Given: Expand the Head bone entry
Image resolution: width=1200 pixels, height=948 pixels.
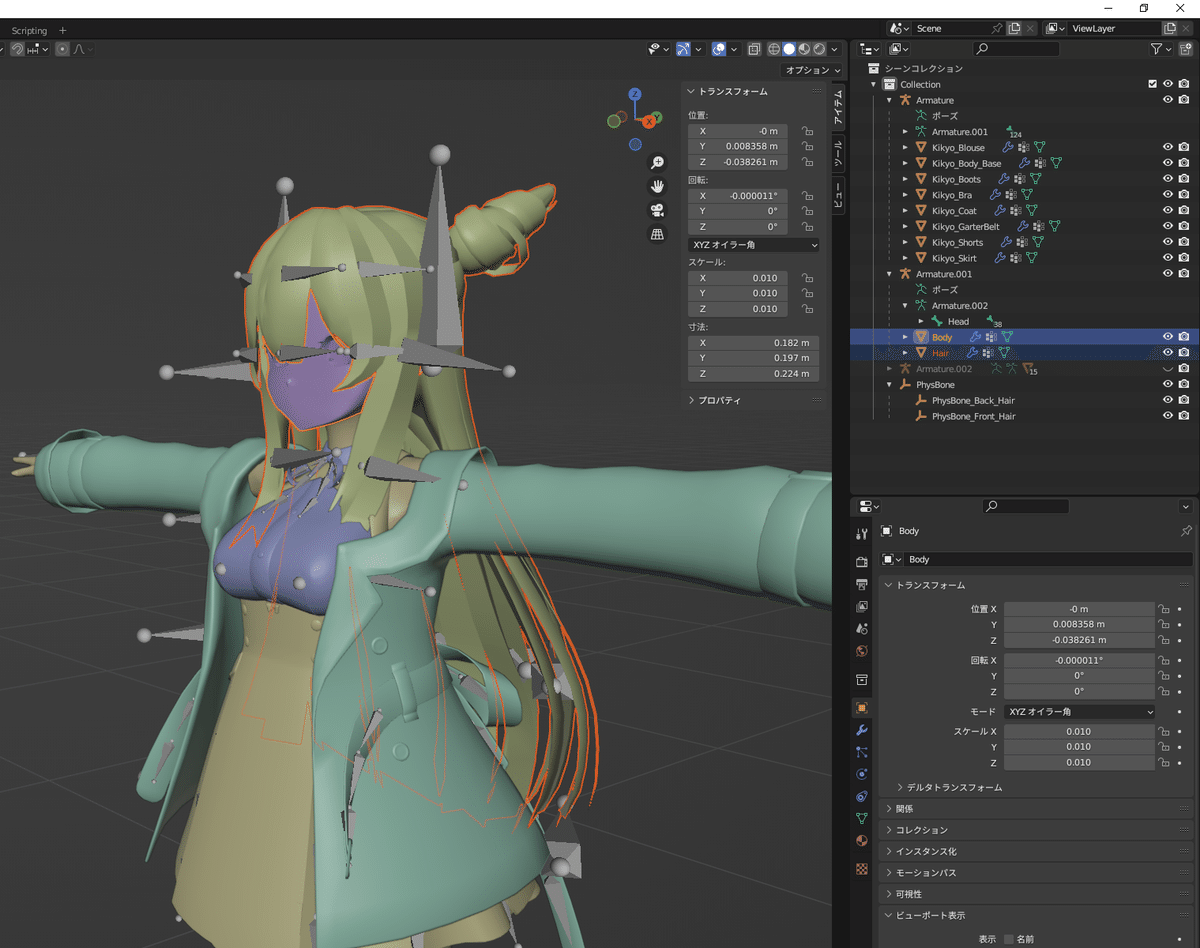Looking at the screenshot, I should coord(921,321).
